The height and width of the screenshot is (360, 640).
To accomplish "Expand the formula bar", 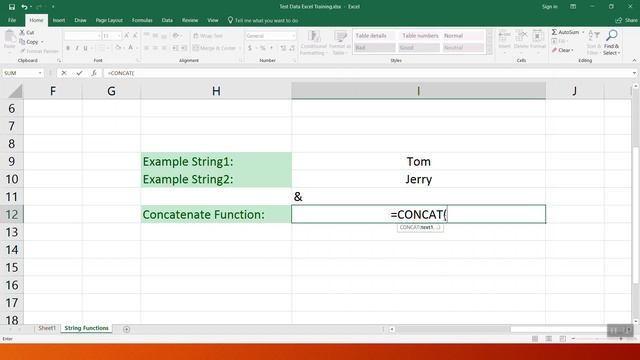I will click(634, 73).
